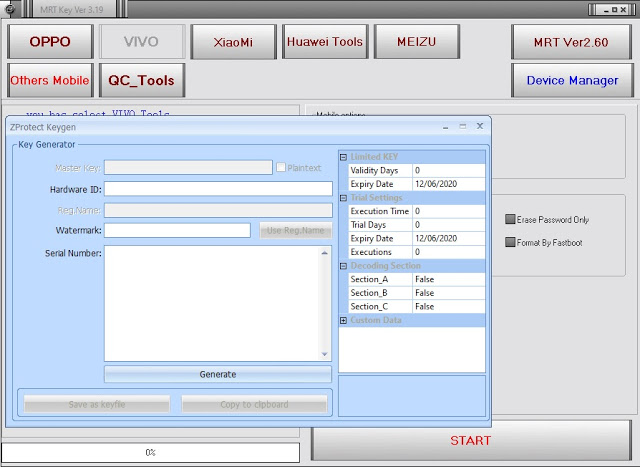This screenshot has width=640, height=467.
Task: Launch MRT Ver2.60
Action: tap(571, 42)
